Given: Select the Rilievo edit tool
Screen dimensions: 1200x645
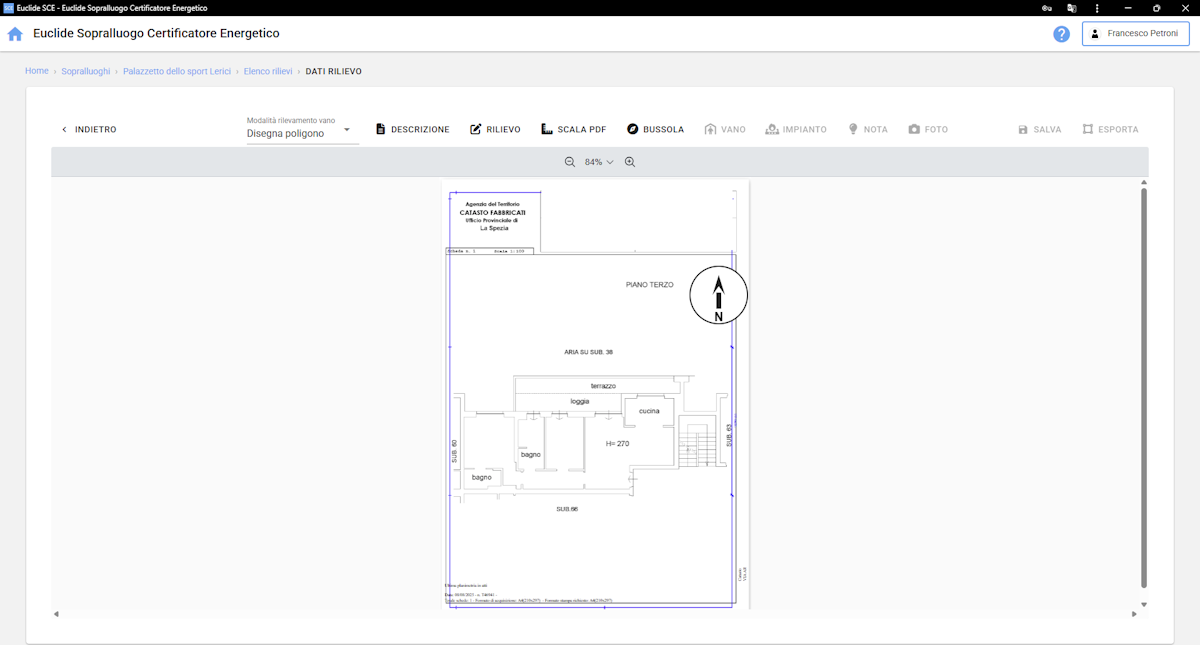Looking at the screenshot, I should 495,130.
